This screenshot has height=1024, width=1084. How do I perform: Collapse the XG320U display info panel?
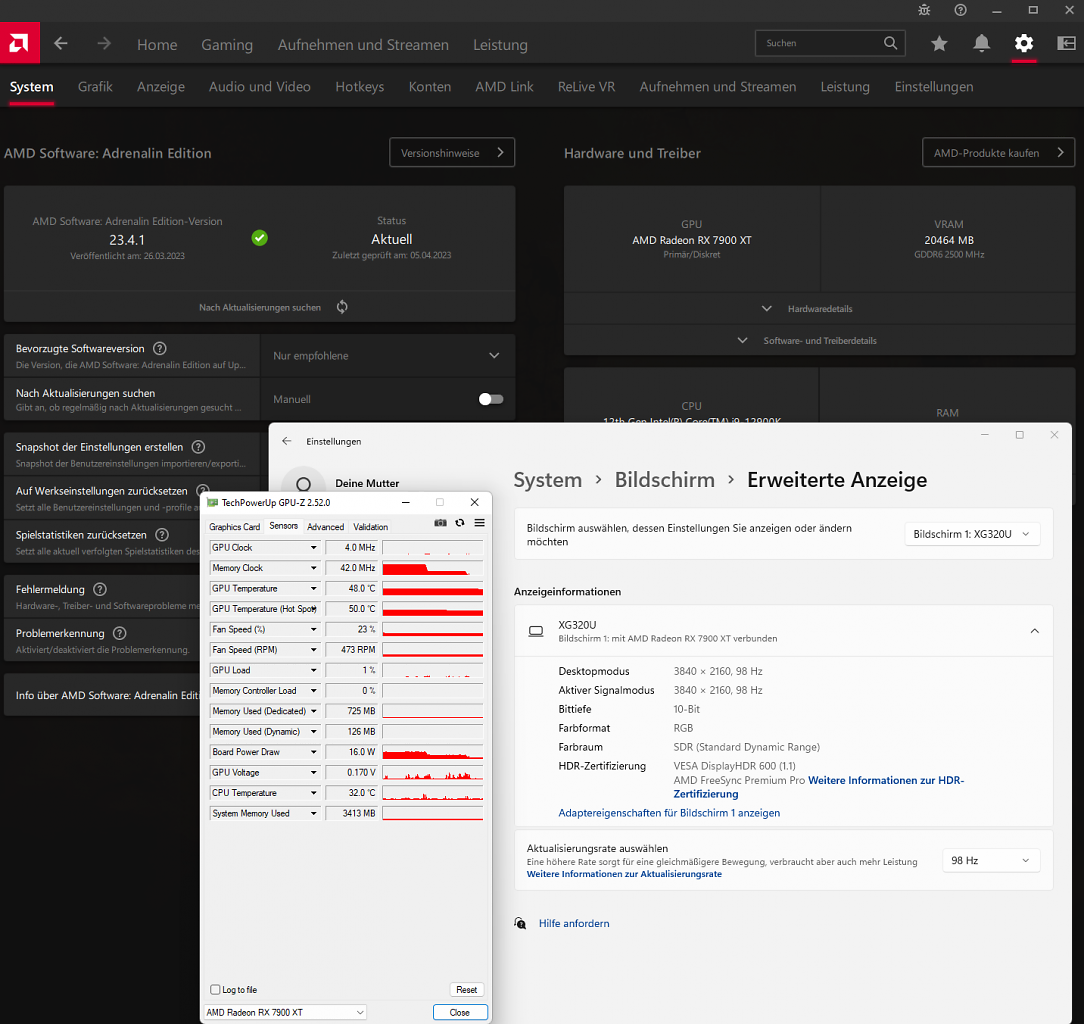1034,631
